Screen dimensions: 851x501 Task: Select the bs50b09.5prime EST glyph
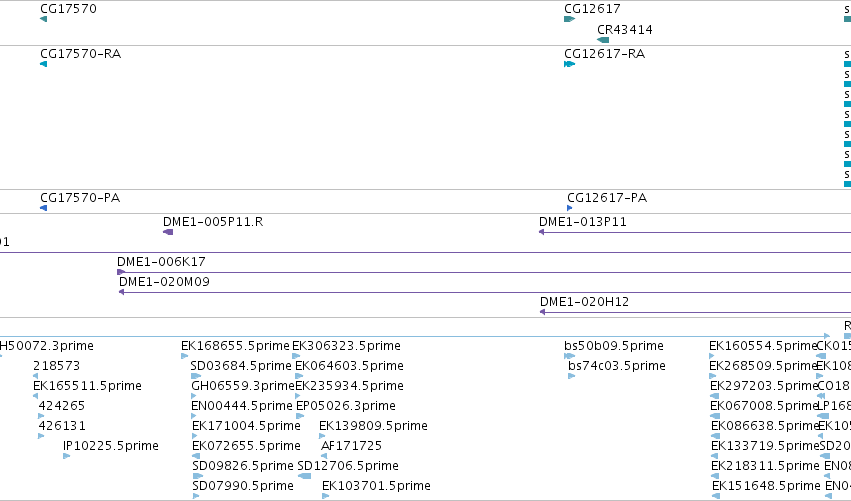point(569,356)
